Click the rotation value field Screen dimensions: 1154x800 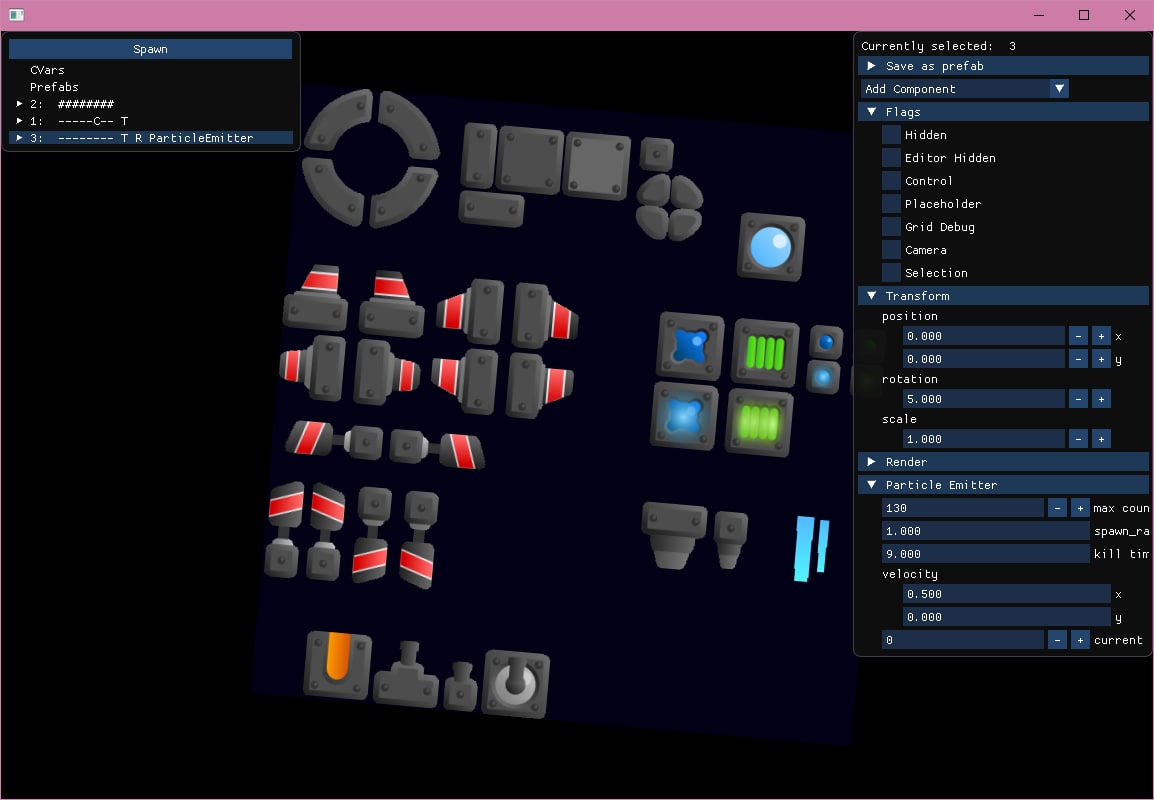pyautogui.click(x=983, y=399)
